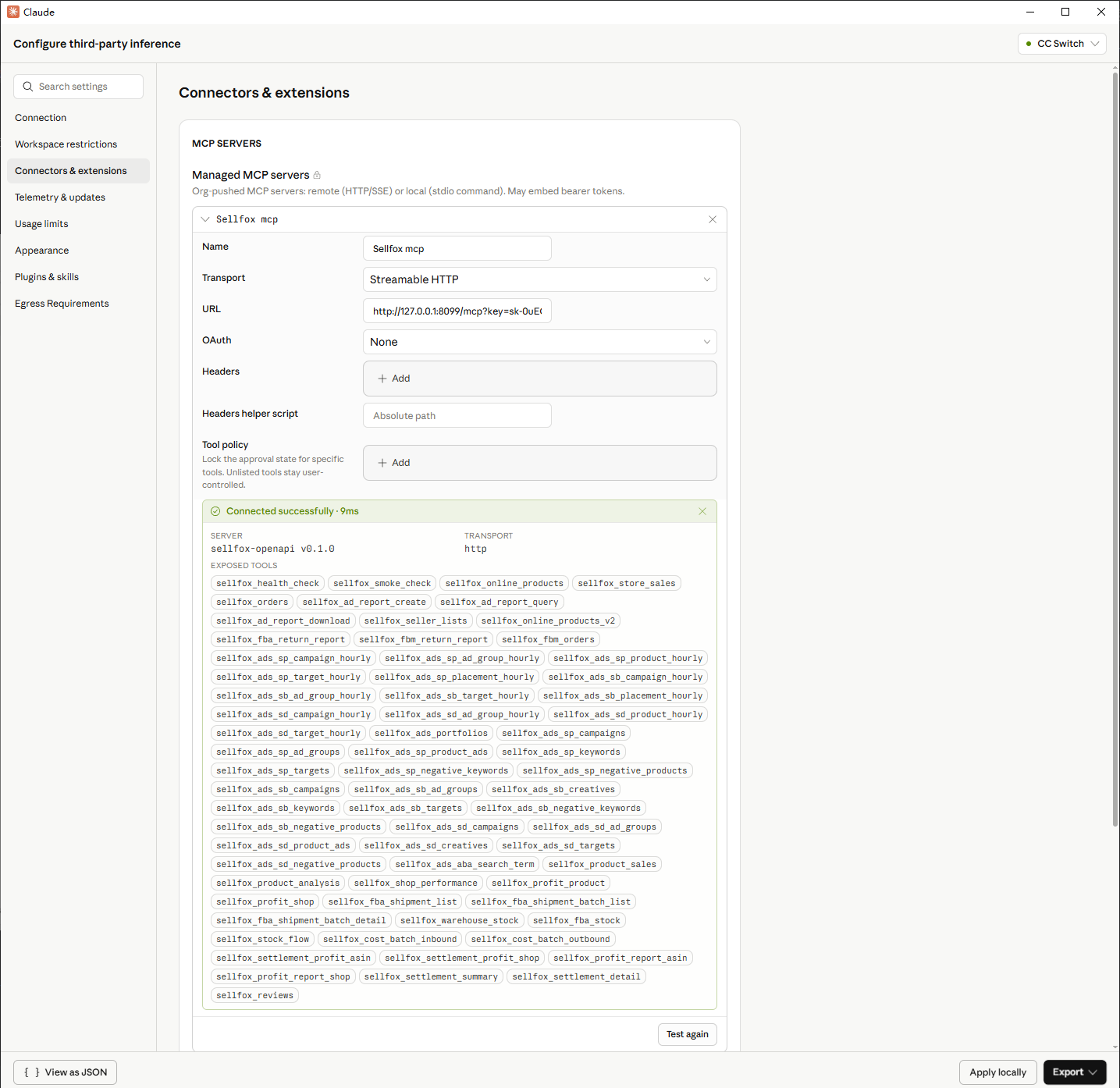Open Usage limits section
1120x1088 pixels.
[78, 224]
